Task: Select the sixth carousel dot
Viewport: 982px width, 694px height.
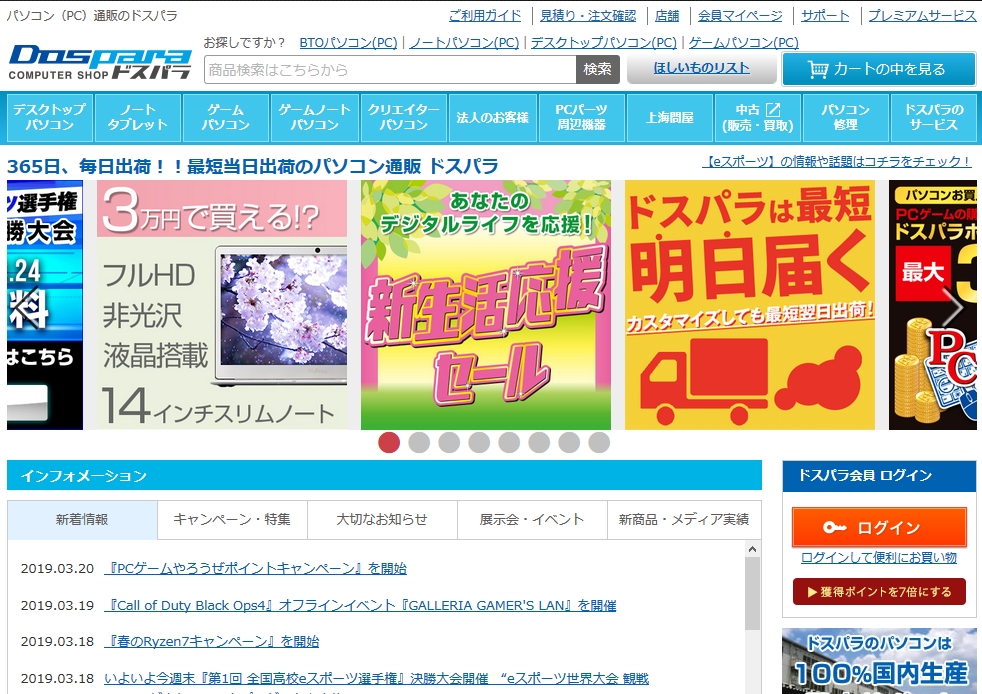Action: (539, 442)
